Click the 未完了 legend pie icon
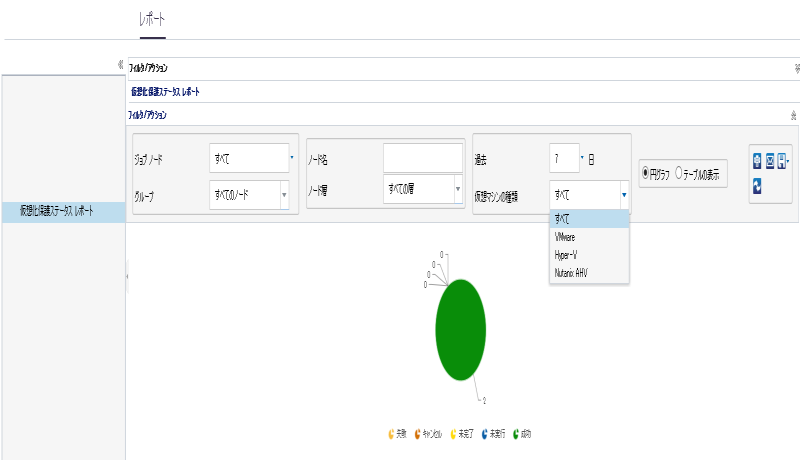Screen dimensions: 800x460 click(453, 434)
